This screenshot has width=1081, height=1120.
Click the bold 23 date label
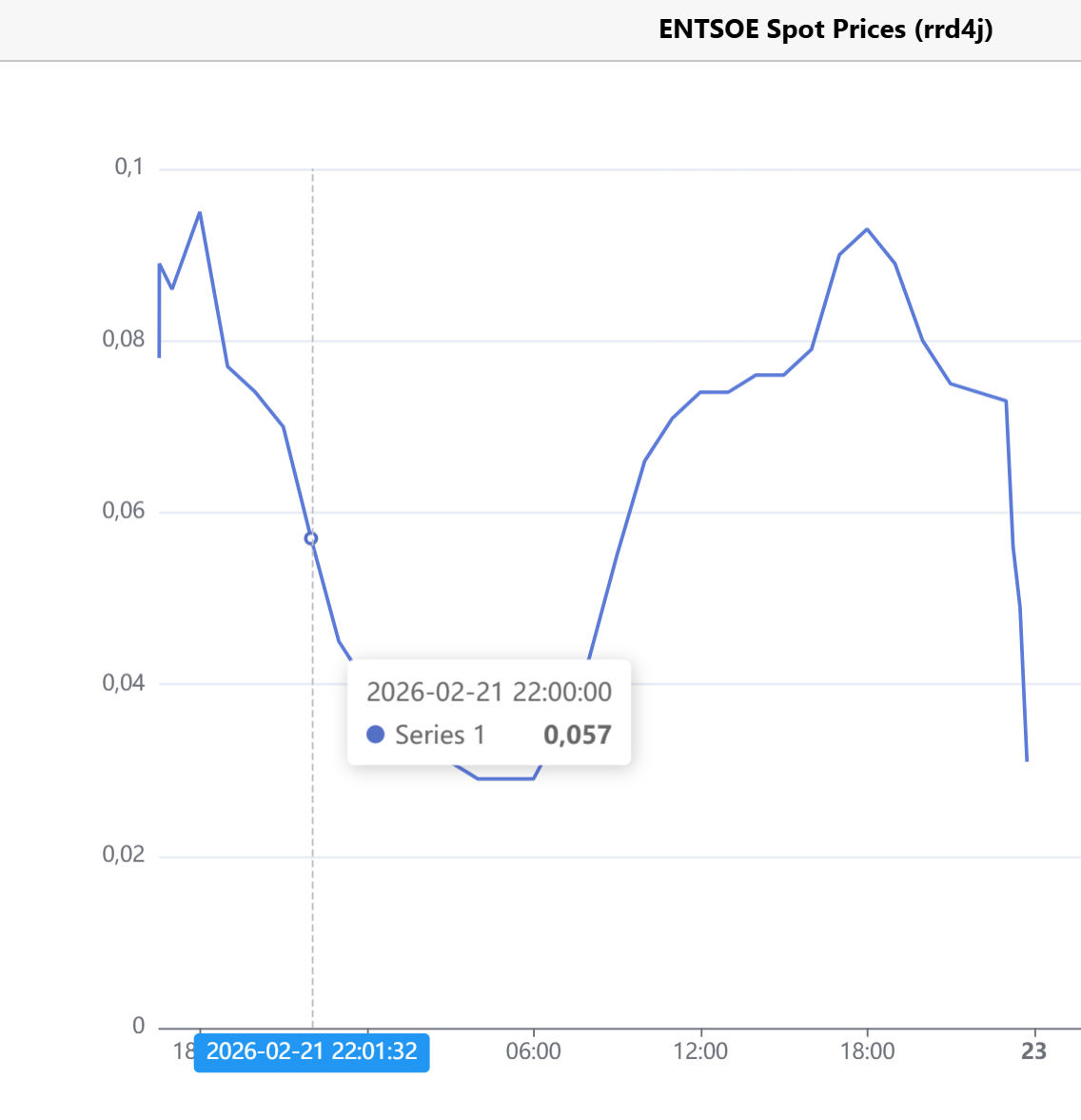point(1033,1051)
